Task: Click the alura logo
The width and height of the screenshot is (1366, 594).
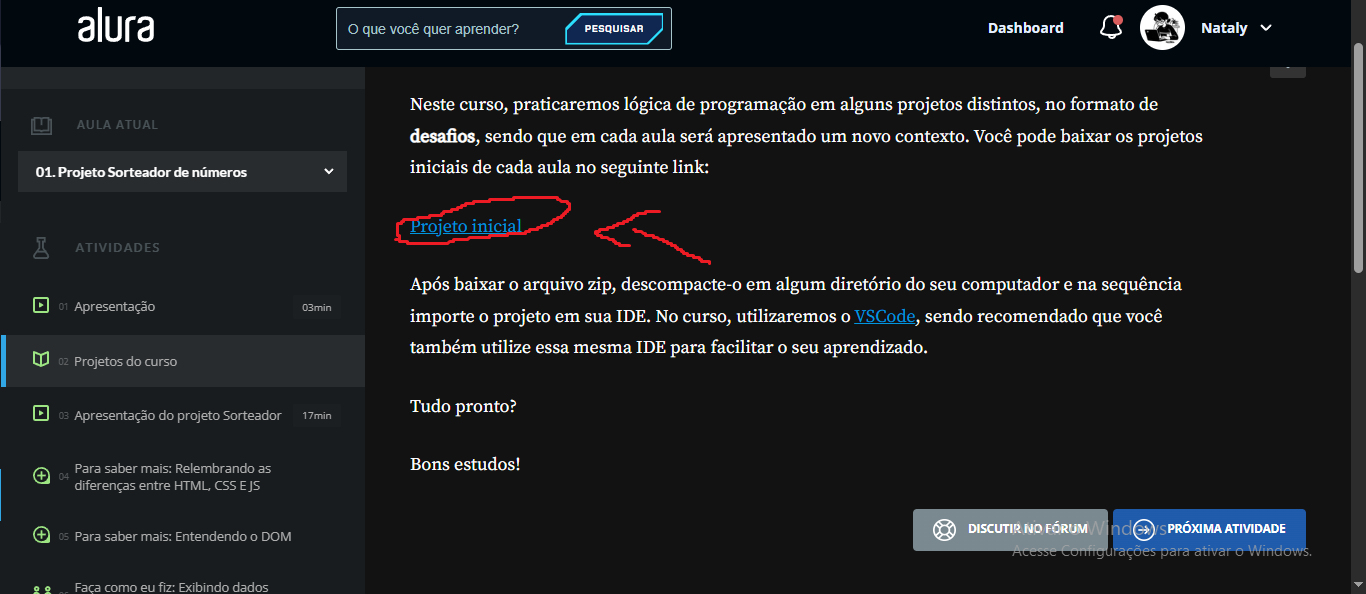Action: (x=116, y=28)
